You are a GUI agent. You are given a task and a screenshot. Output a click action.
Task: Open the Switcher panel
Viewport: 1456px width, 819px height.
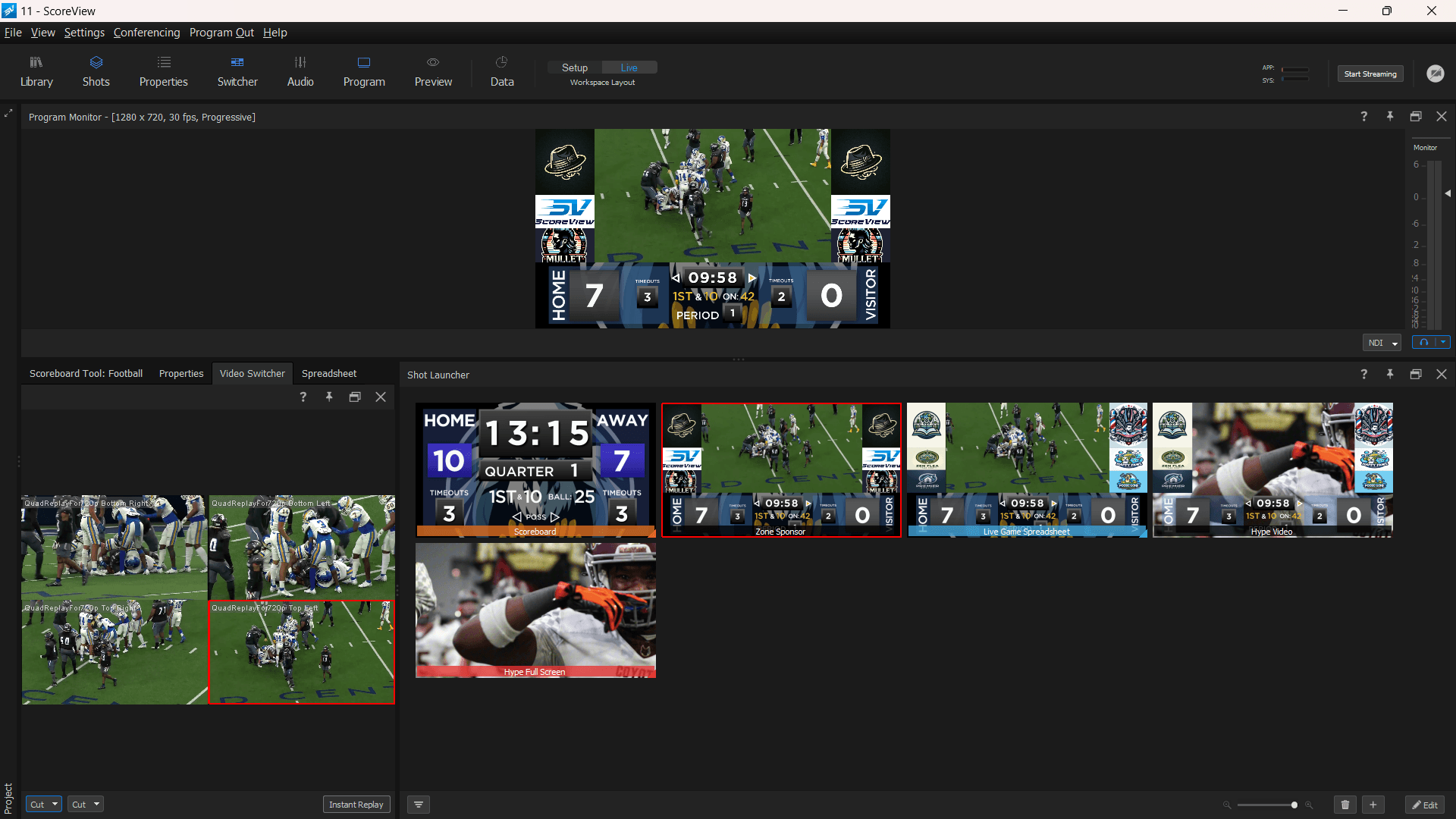(237, 71)
